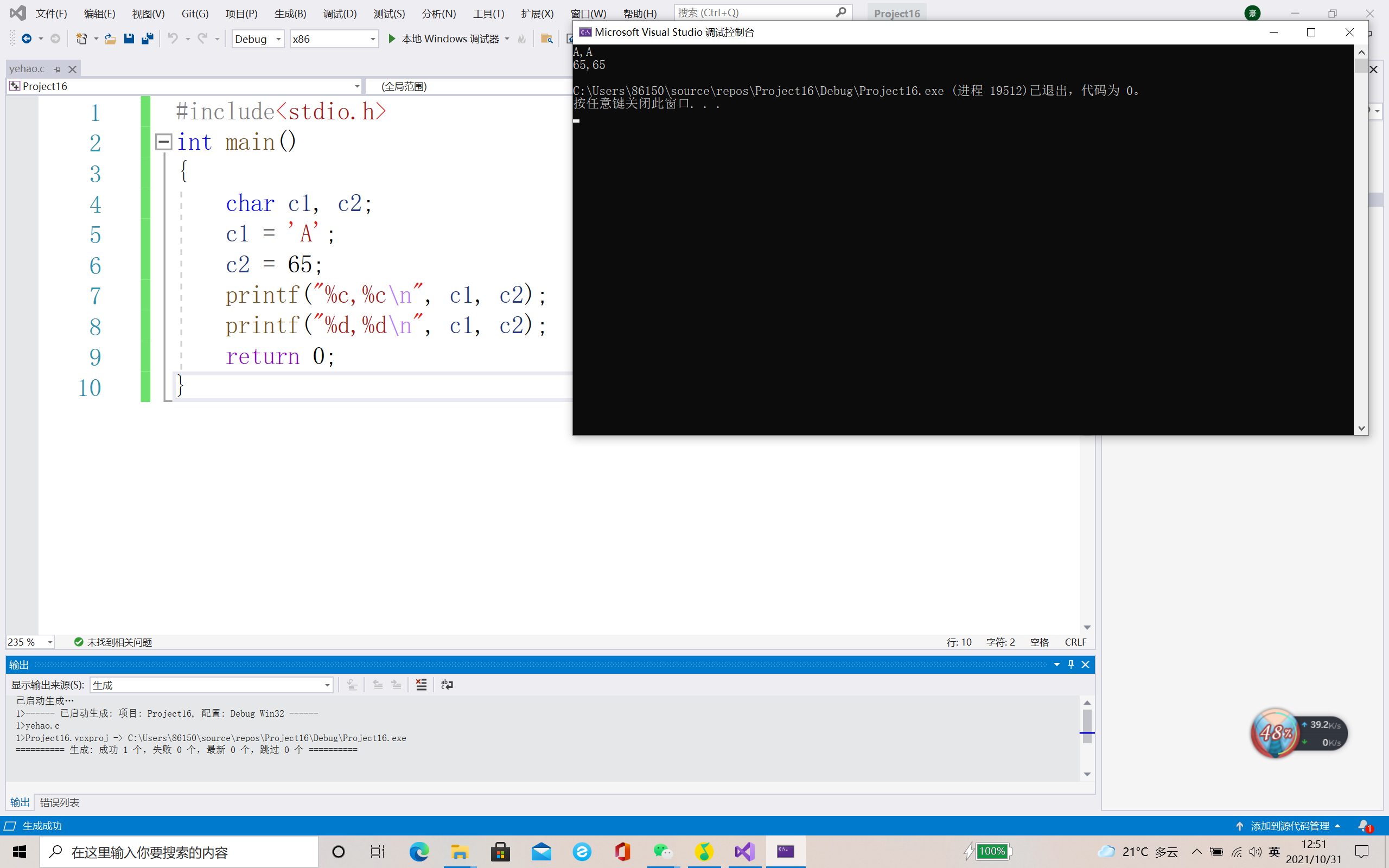Switch to the 错误列表 tab

60,802
